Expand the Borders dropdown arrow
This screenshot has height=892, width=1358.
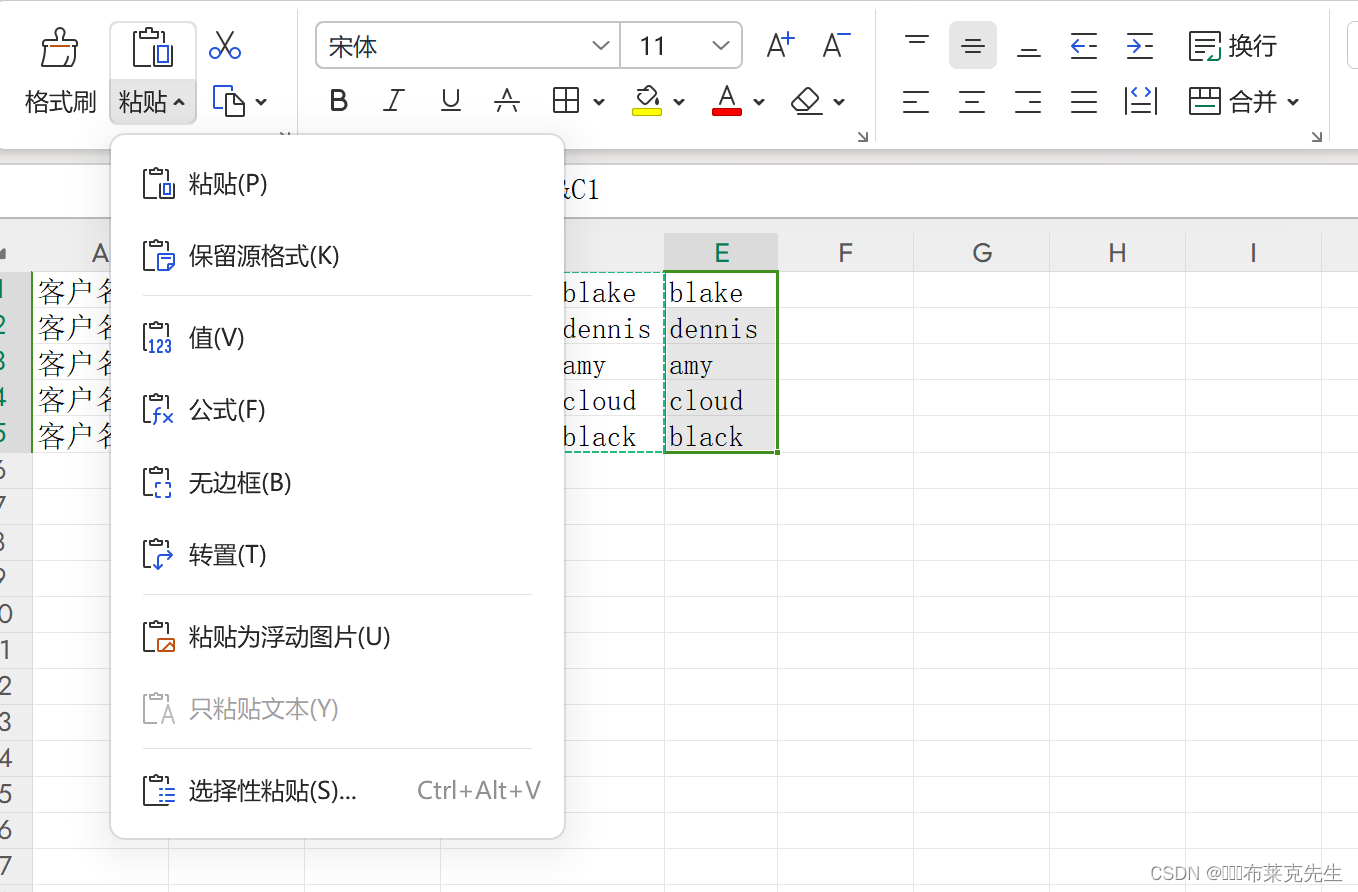point(599,102)
